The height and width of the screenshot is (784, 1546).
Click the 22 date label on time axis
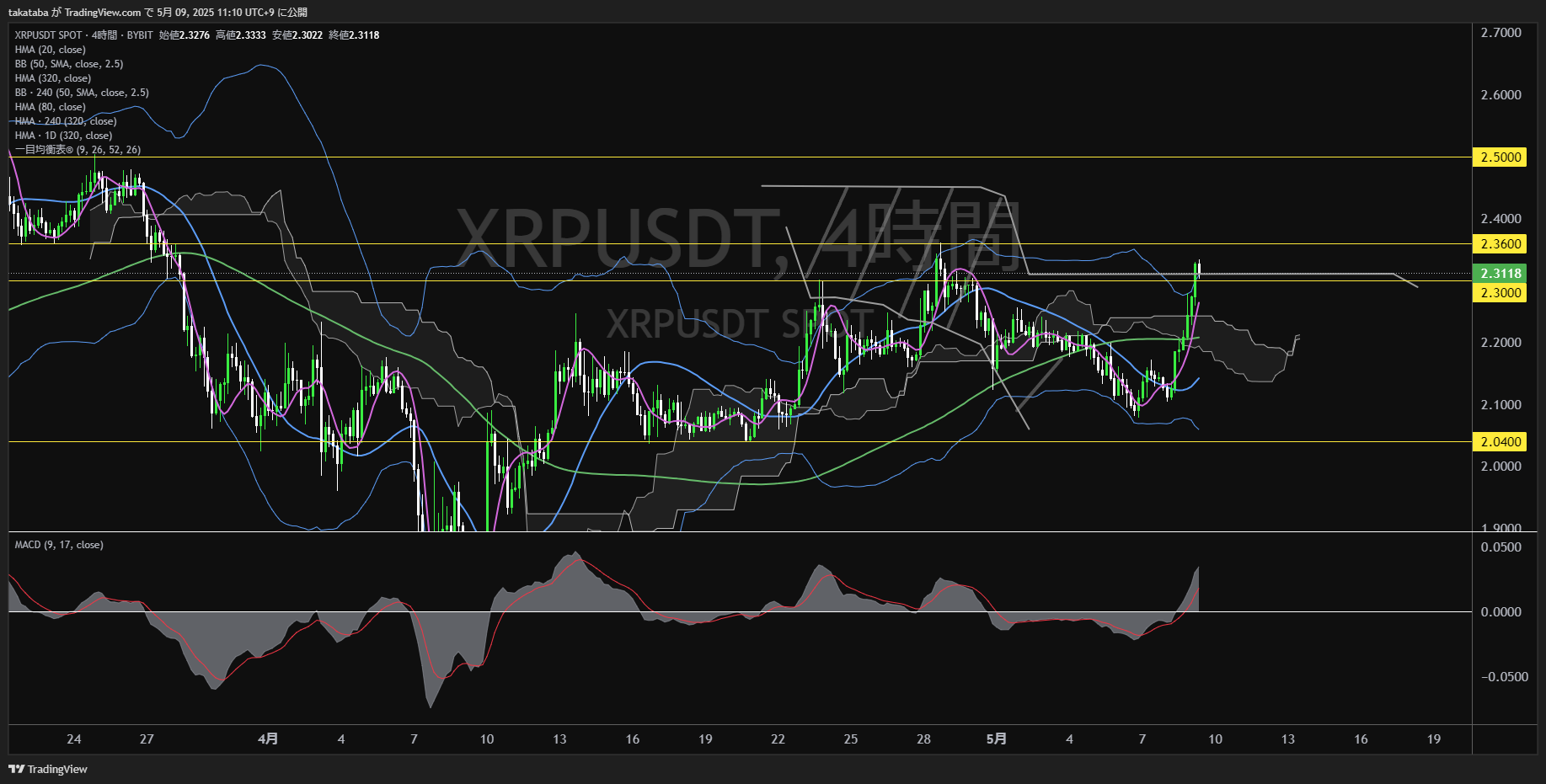[x=778, y=739]
